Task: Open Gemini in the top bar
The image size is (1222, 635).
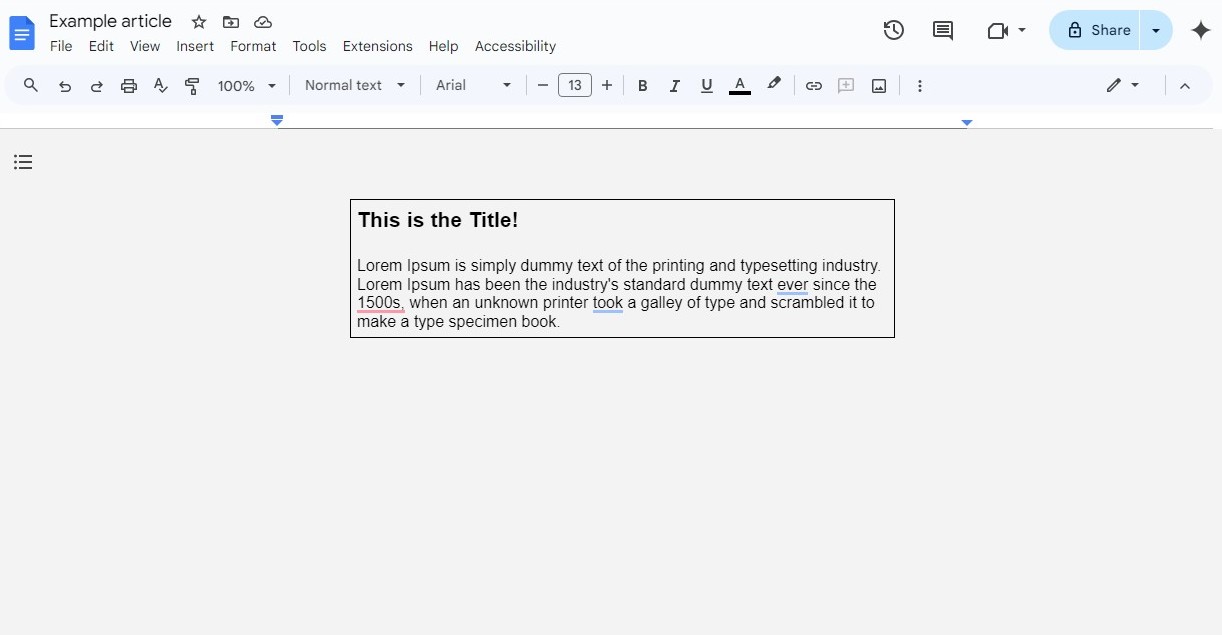Action: 1200,30
